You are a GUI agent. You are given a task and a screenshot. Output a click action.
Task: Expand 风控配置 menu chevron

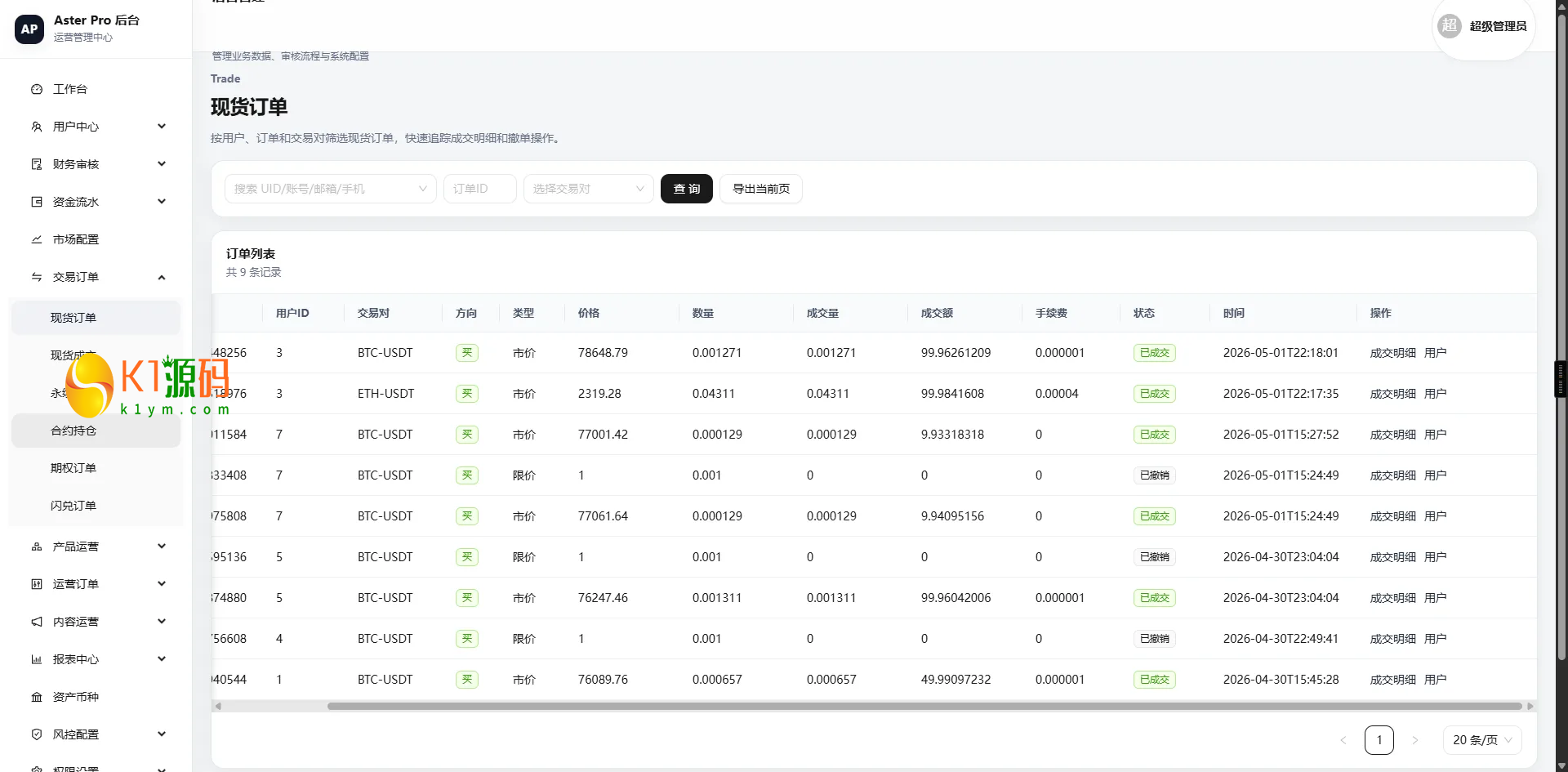click(162, 734)
